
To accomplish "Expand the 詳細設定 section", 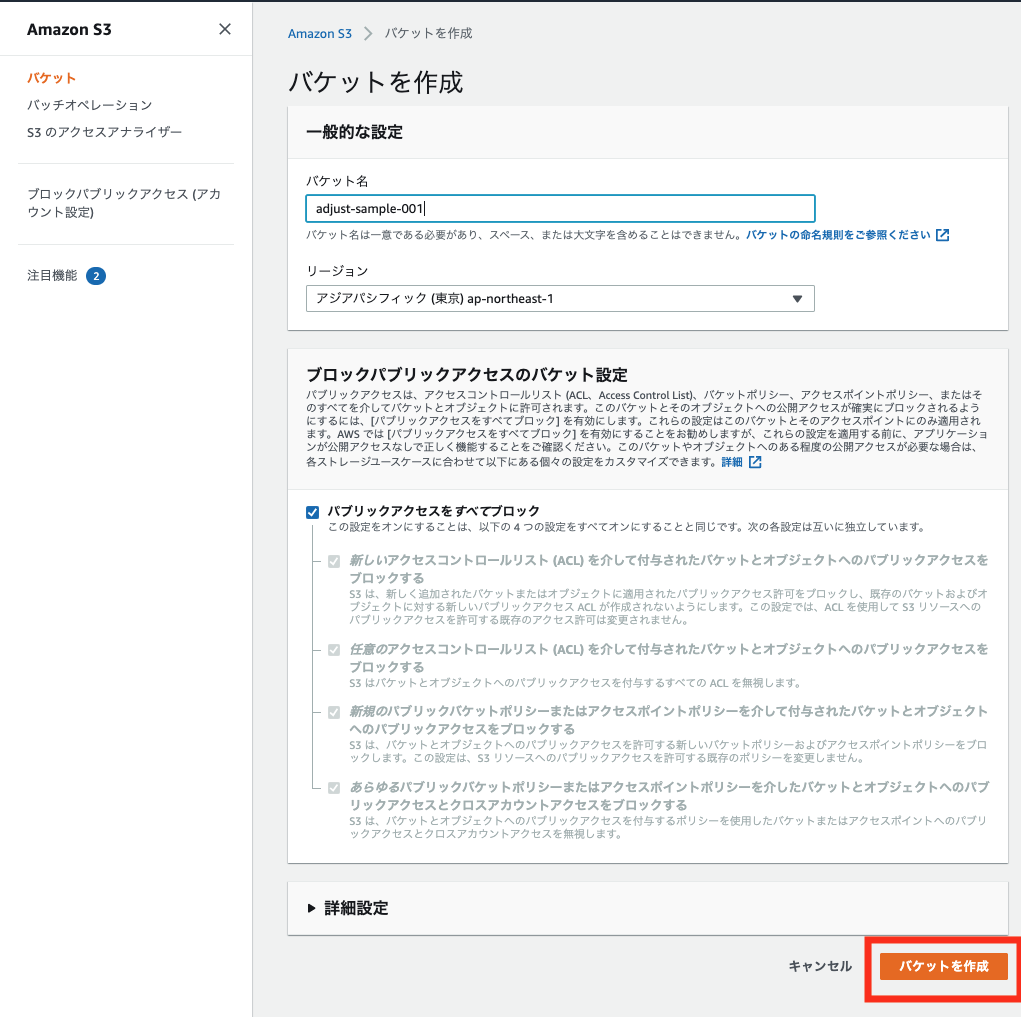I will (x=348, y=908).
